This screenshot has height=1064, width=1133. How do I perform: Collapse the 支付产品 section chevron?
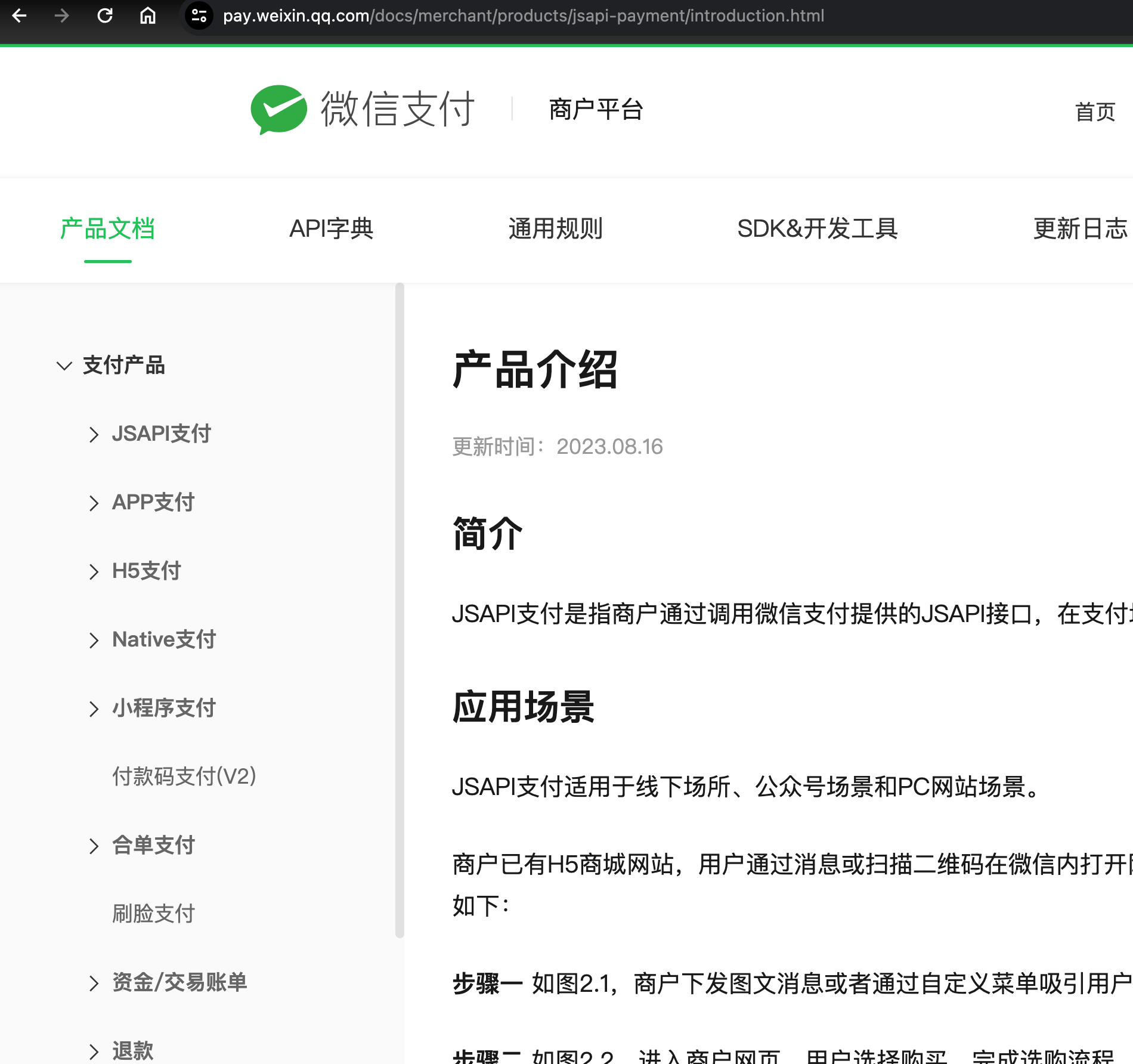tap(64, 366)
